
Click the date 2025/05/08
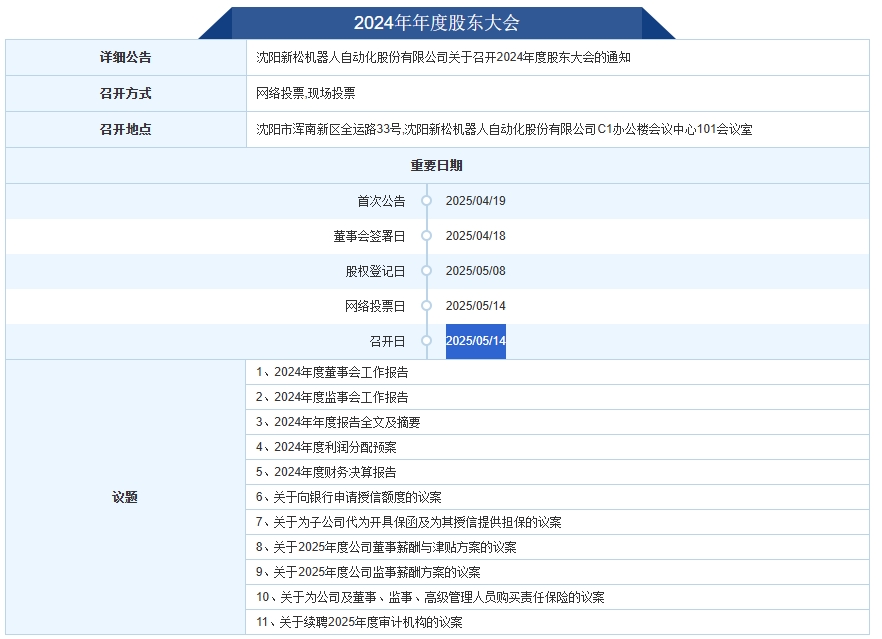pyautogui.click(x=476, y=271)
